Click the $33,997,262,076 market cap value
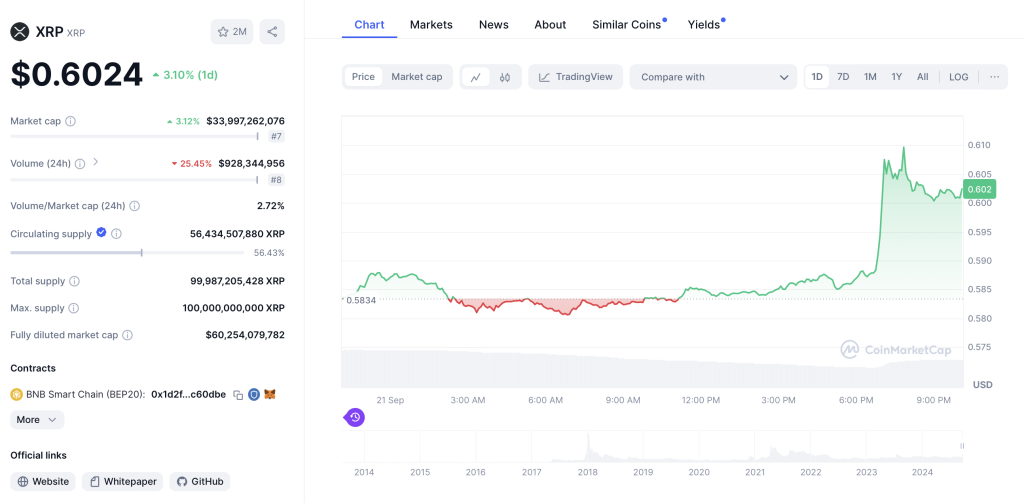Screen dimensions: 1024x503 pyautogui.click(x=246, y=121)
